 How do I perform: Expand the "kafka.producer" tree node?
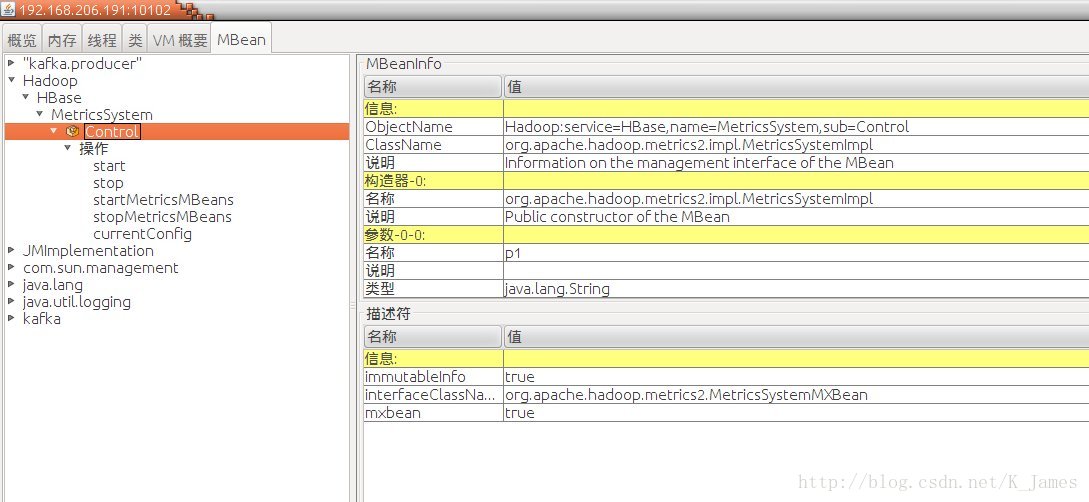11,63
